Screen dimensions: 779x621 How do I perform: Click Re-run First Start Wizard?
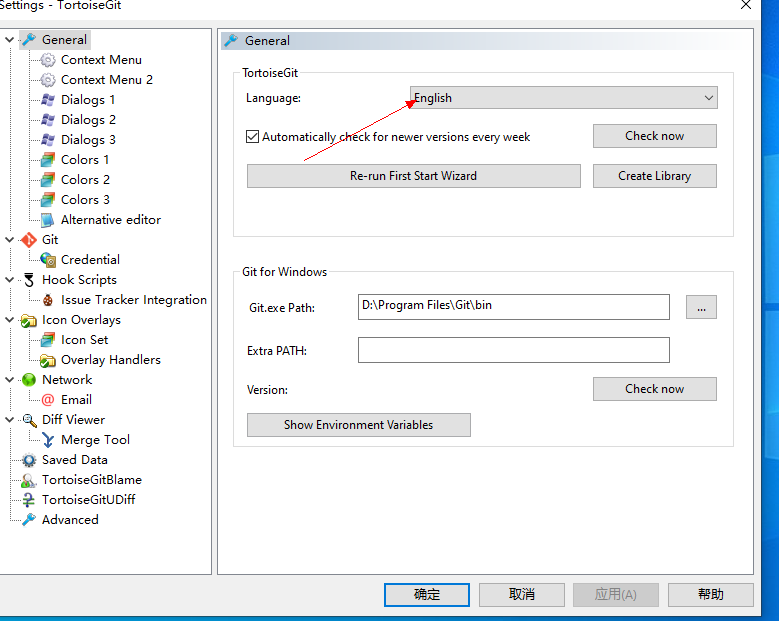click(x=413, y=176)
